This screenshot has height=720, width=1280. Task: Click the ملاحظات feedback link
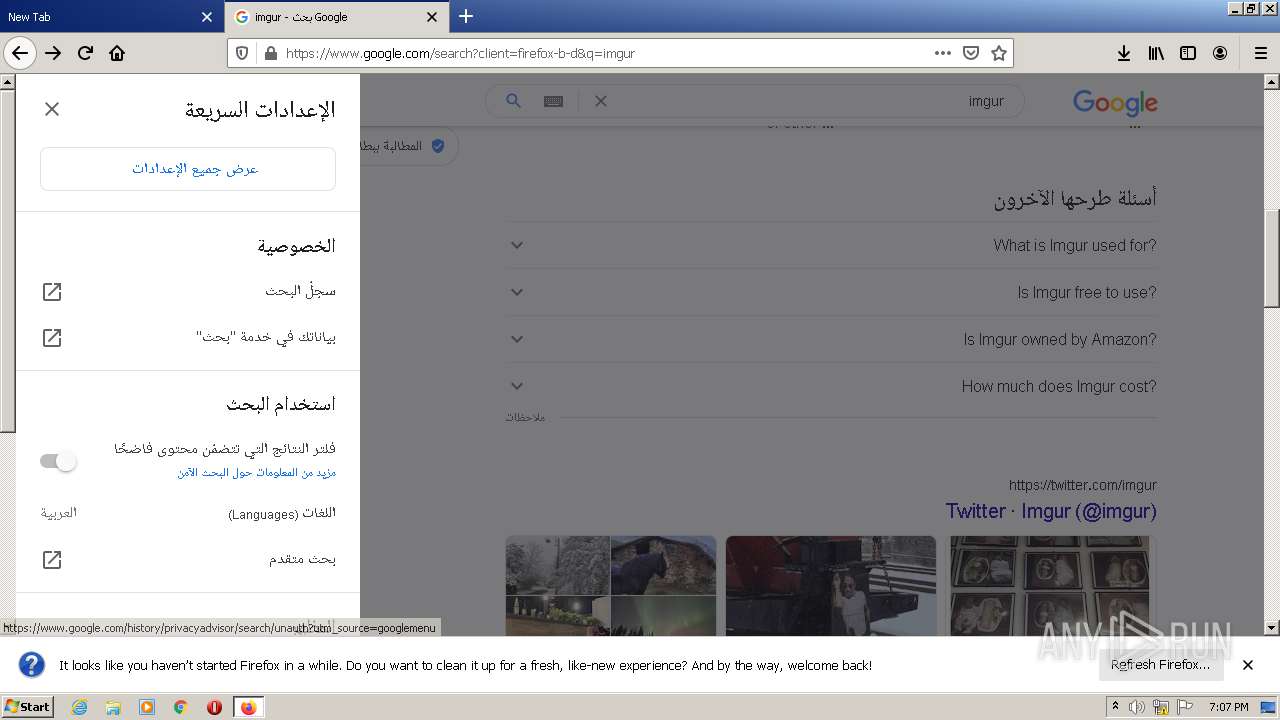tap(525, 417)
